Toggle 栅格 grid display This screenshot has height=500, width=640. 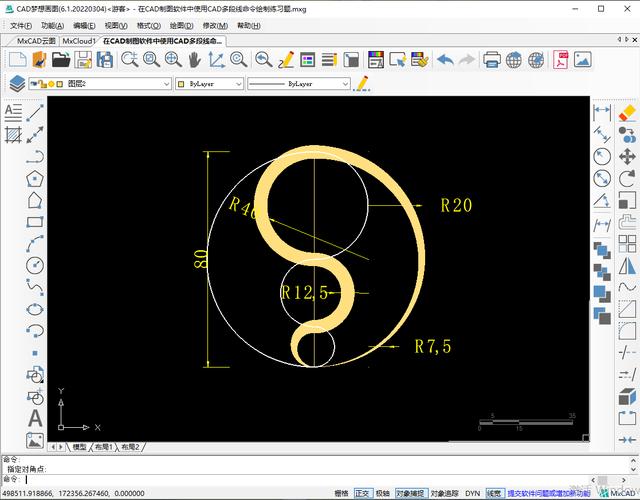tap(341, 493)
